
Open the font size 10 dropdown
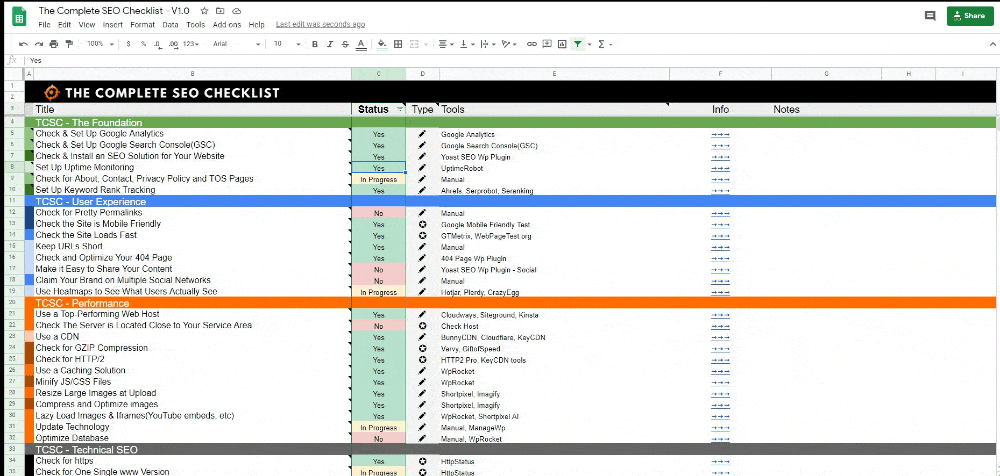coord(287,44)
